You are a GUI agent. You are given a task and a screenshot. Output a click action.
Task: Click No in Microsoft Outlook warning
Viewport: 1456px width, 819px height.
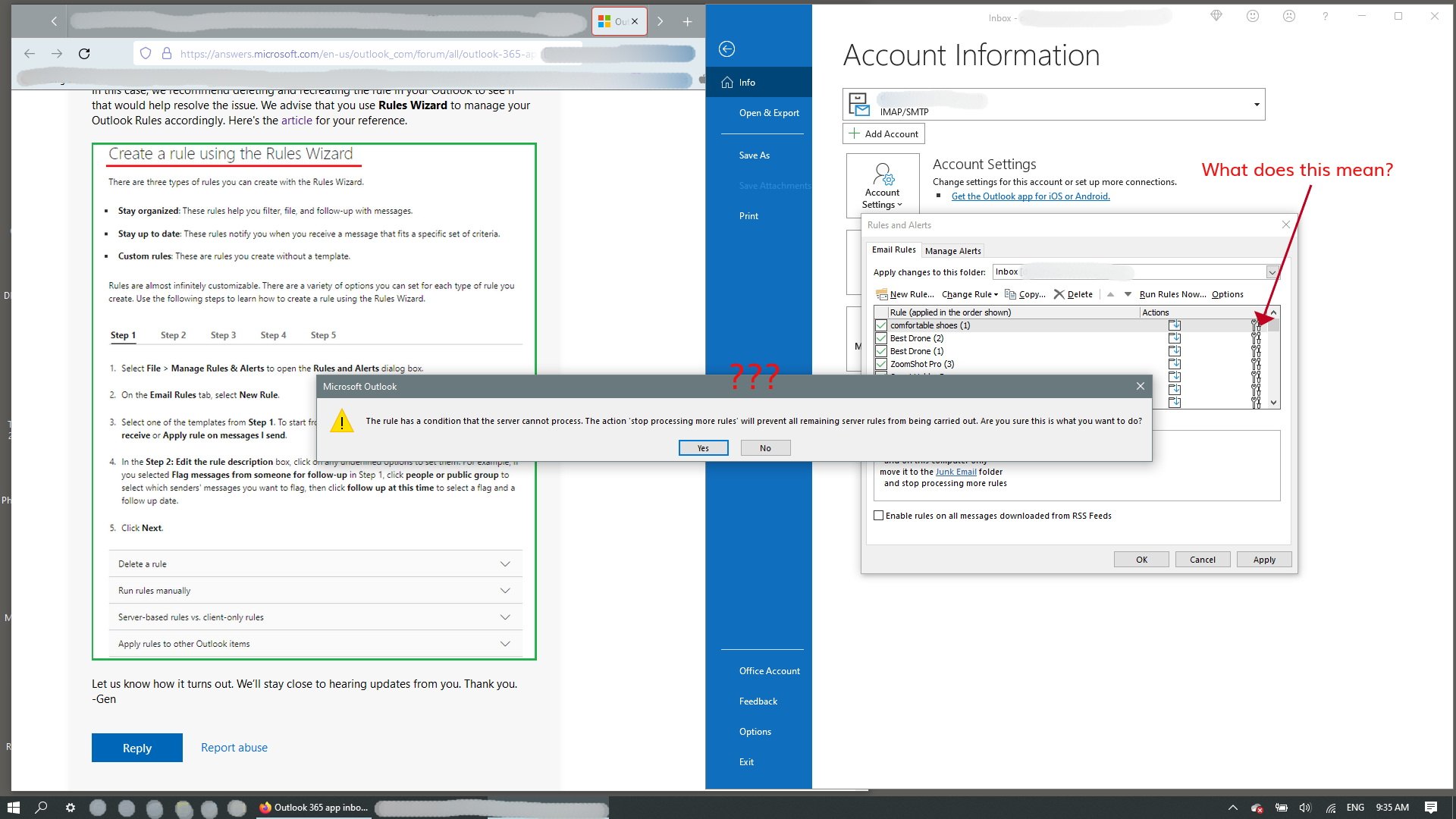pos(766,448)
